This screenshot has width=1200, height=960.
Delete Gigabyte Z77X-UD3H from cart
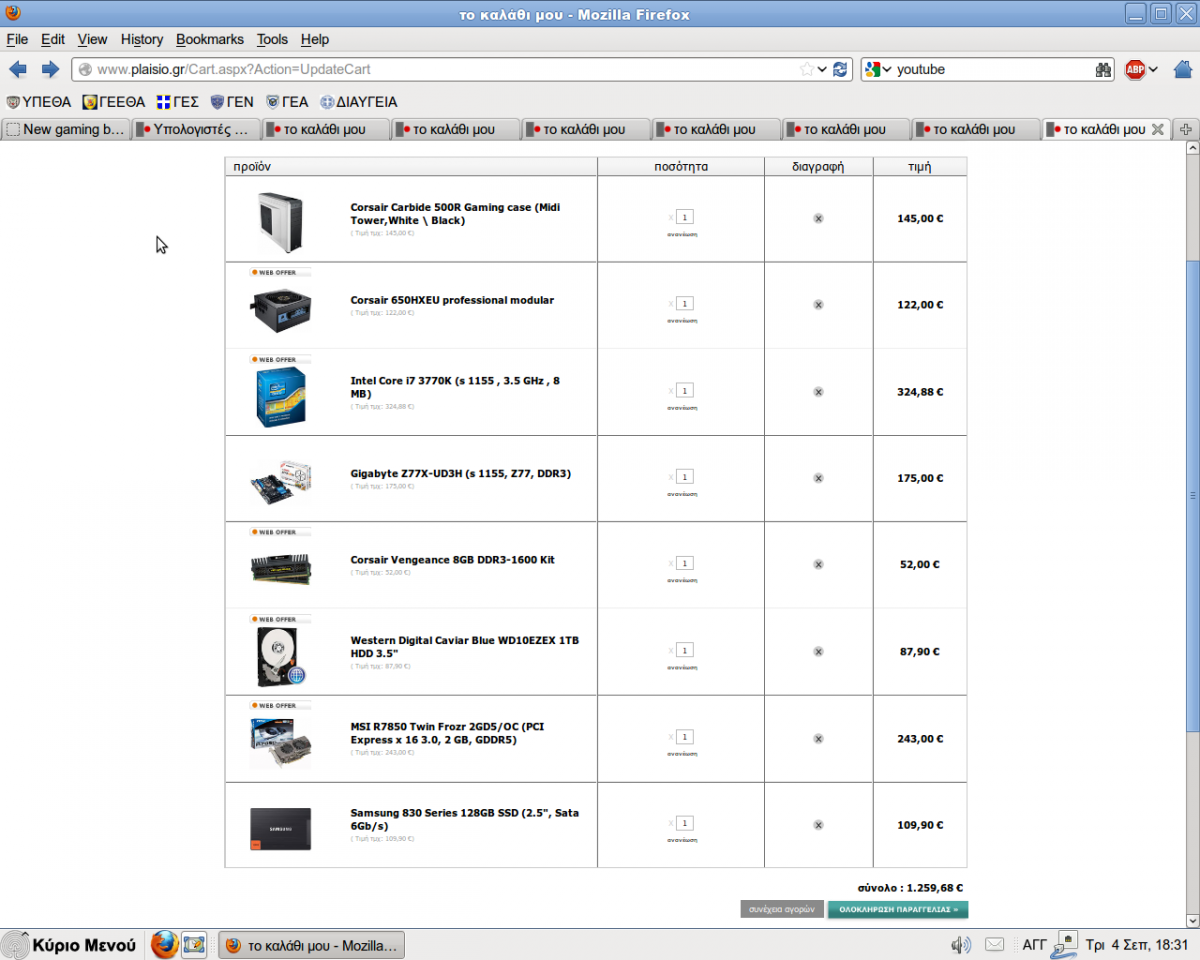818,478
